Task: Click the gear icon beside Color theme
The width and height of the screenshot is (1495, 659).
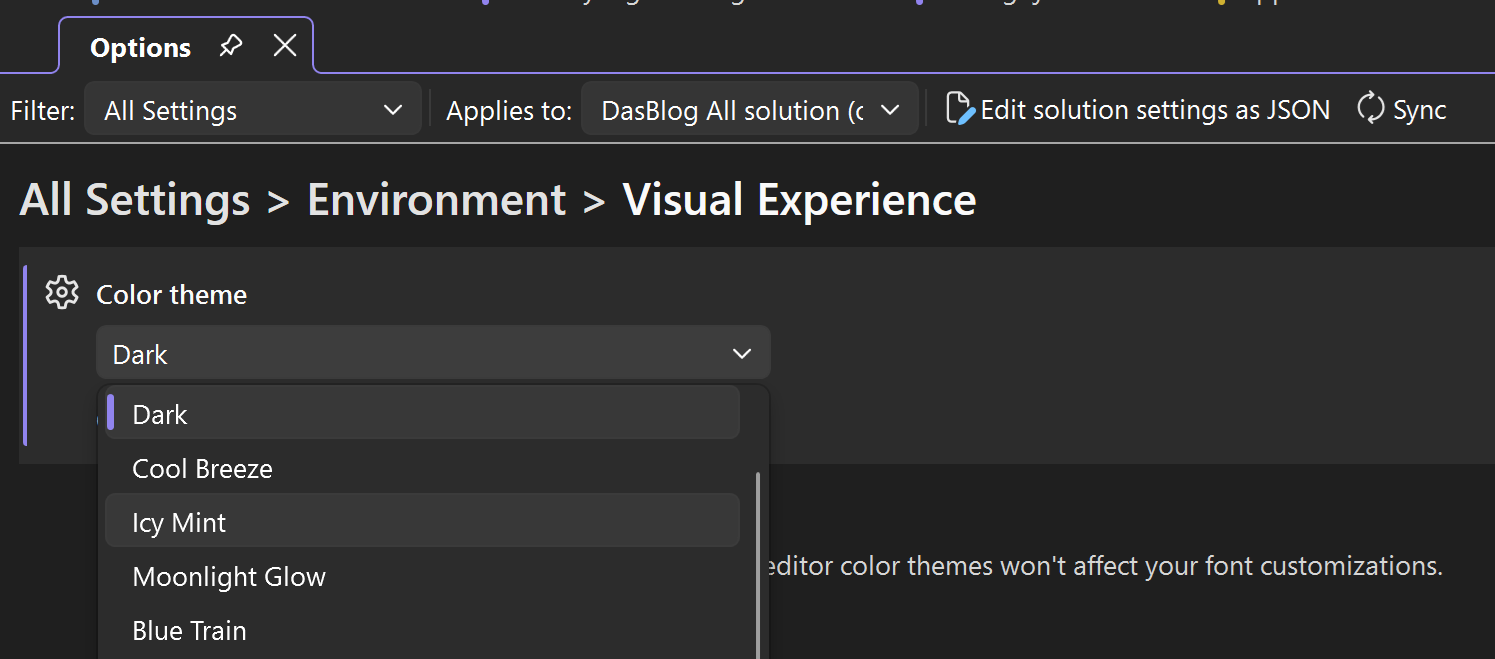Action: 61,292
